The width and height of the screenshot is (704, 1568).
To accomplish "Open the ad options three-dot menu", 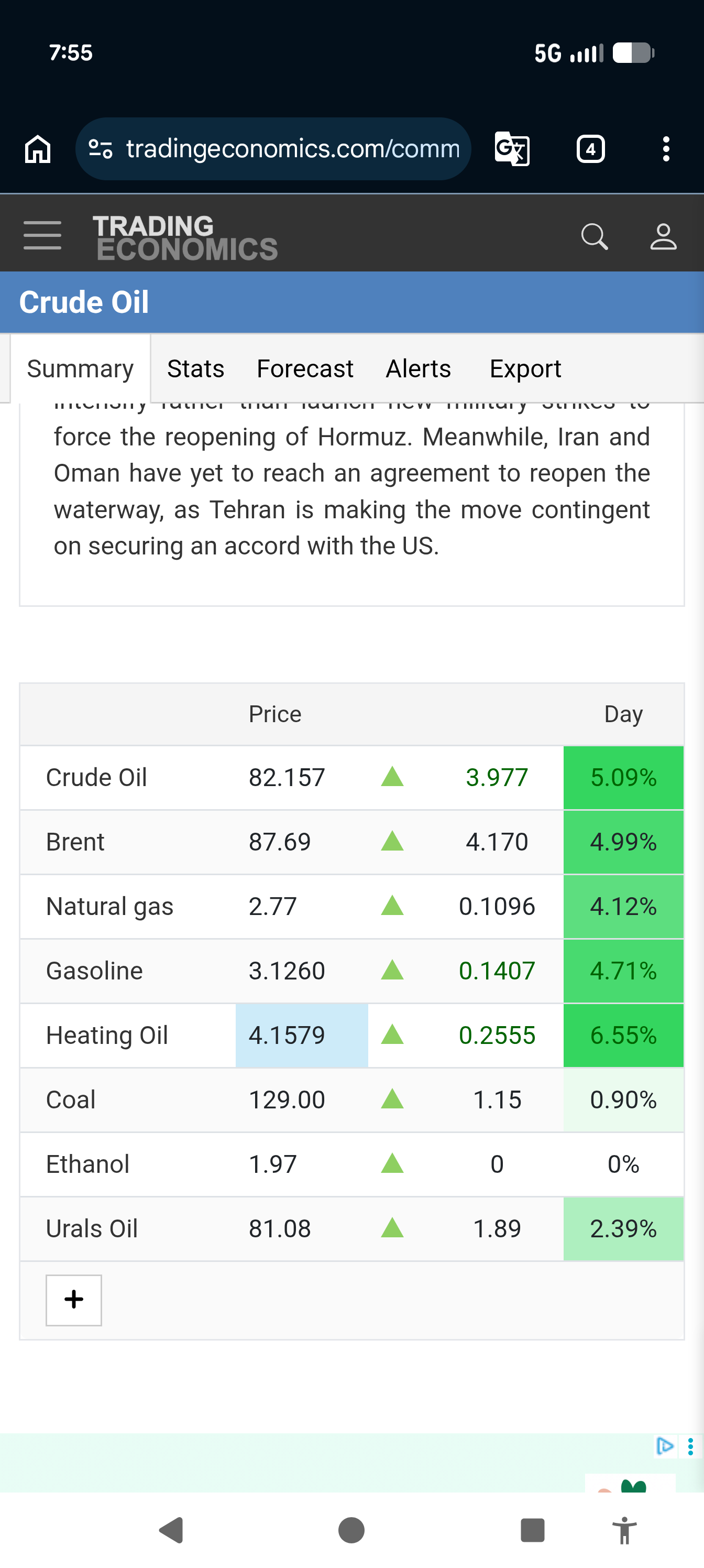I will pos(690,1446).
